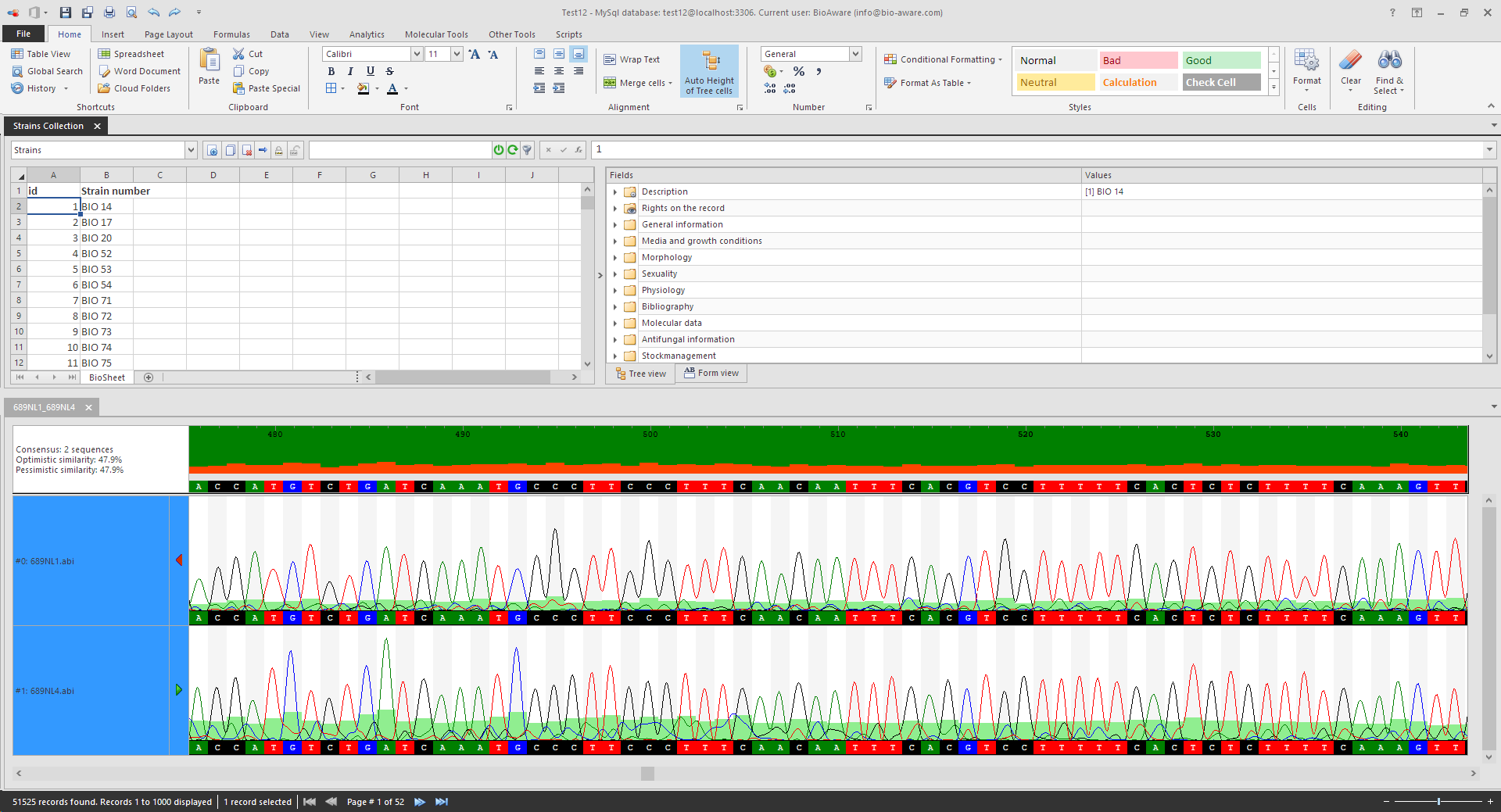Click the percent style icon
This screenshot has width=1501, height=812.
tap(799, 71)
